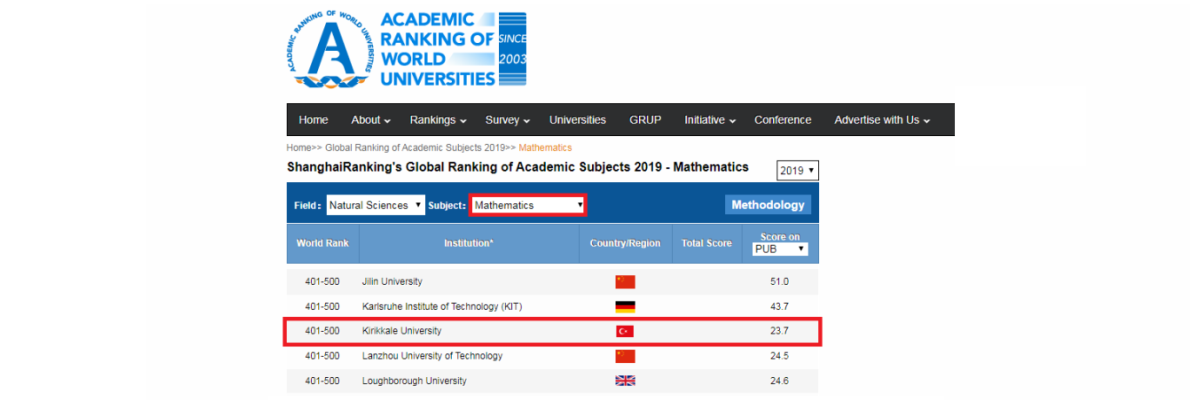Open the Advertise with Us menu
The width and height of the screenshot is (1200, 400).
tap(882, 120)
